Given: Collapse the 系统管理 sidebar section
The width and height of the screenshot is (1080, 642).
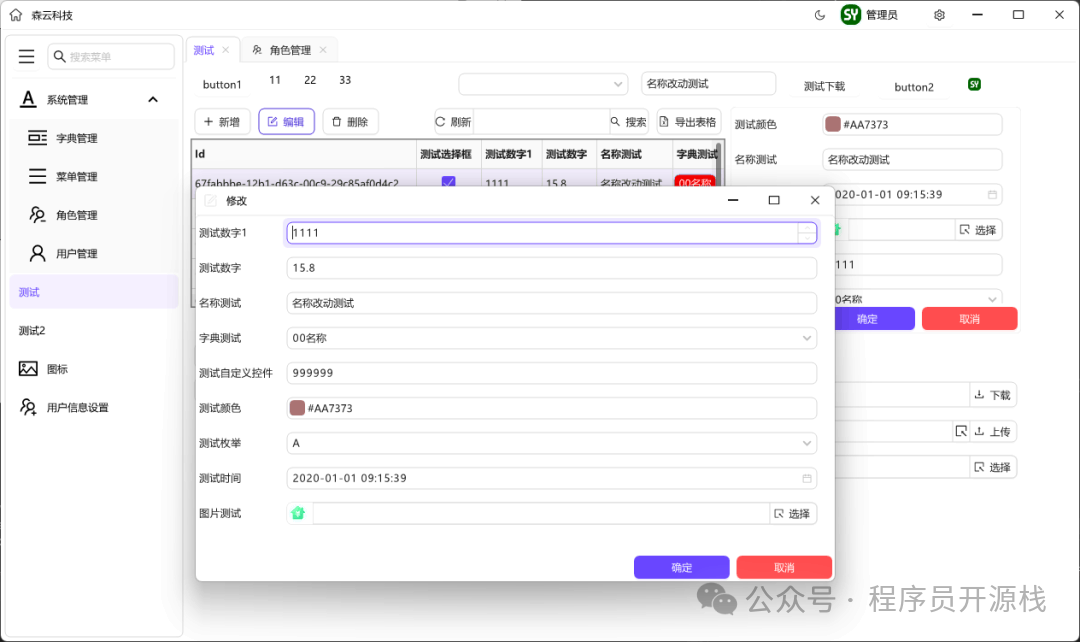Looking at the screenshot, I should coord(153,100).
